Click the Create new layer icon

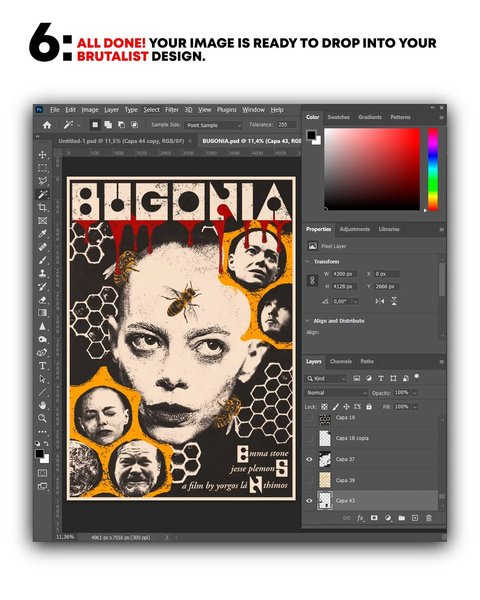415,518
